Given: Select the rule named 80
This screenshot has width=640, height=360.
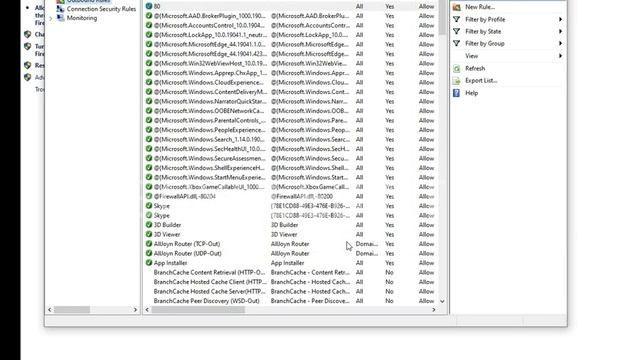Looking at the screenshot, I should (x=157, y=6).
